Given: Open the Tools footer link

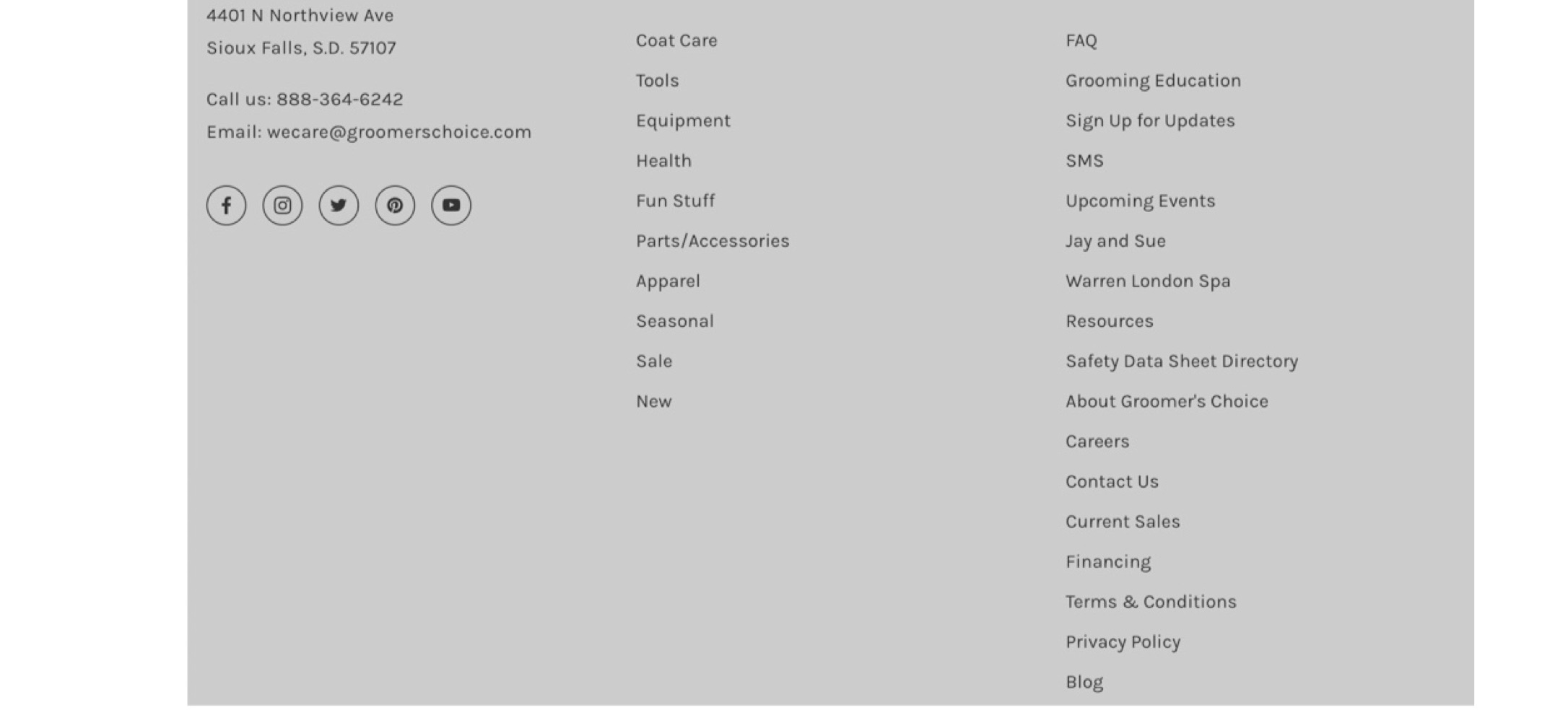Looking at the screenshot, I should 657,80.
